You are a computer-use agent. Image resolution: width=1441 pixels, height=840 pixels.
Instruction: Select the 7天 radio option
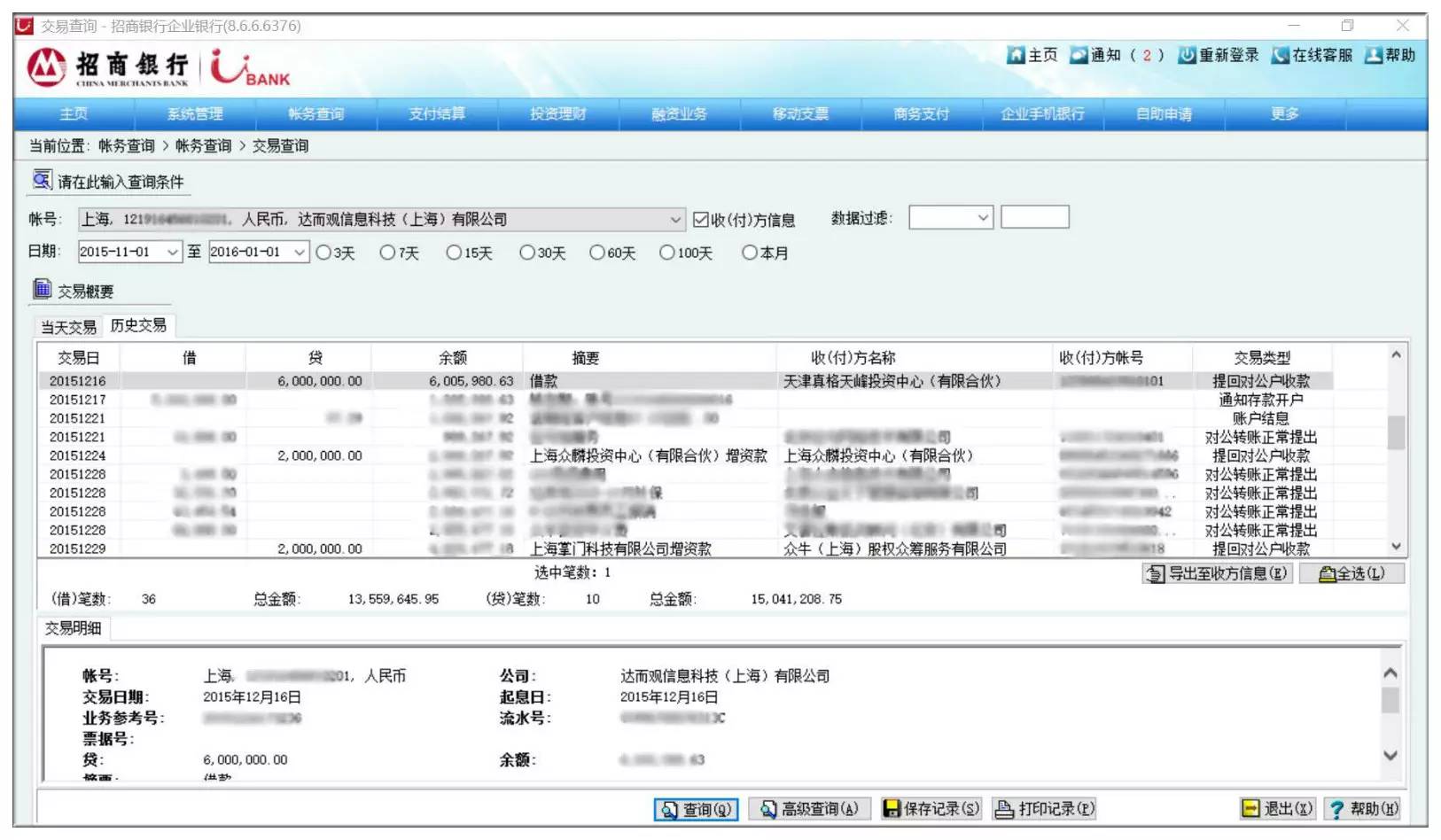[387, 253]
